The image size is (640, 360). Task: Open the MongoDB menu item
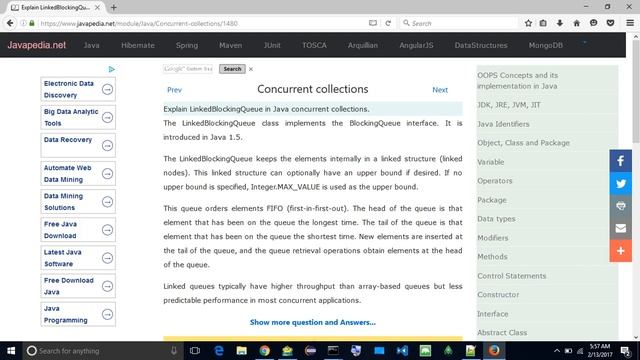coord(546,45)
